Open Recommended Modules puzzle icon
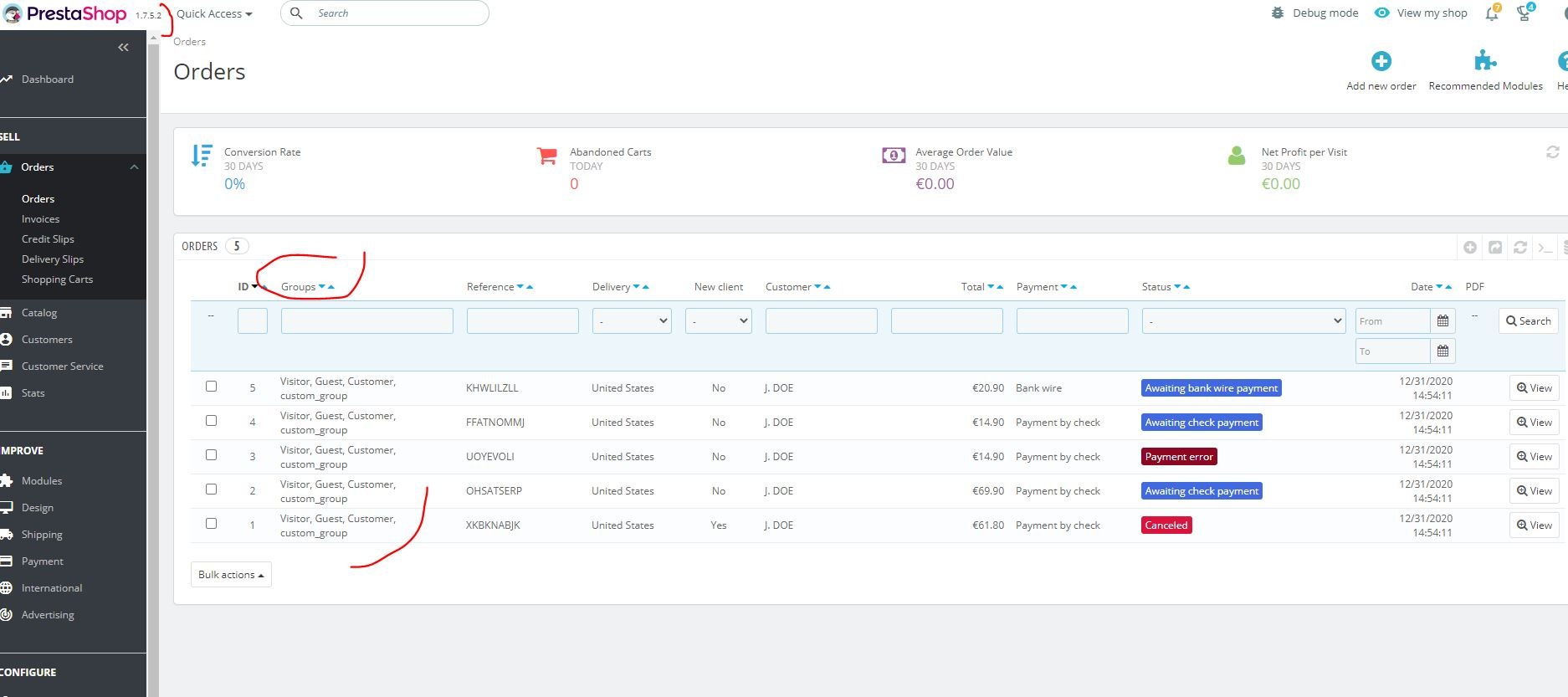 [1484, 62]
